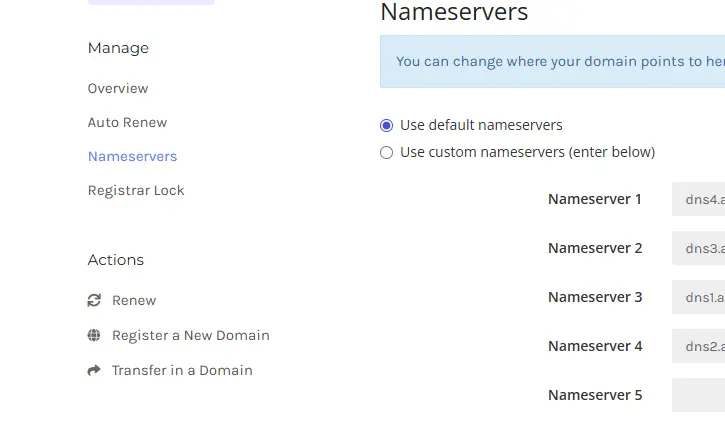Screen dimensions: 725x426
Task: Click the 'Use custom nameservers (enter below)' label text
Action: coord(527,152)
